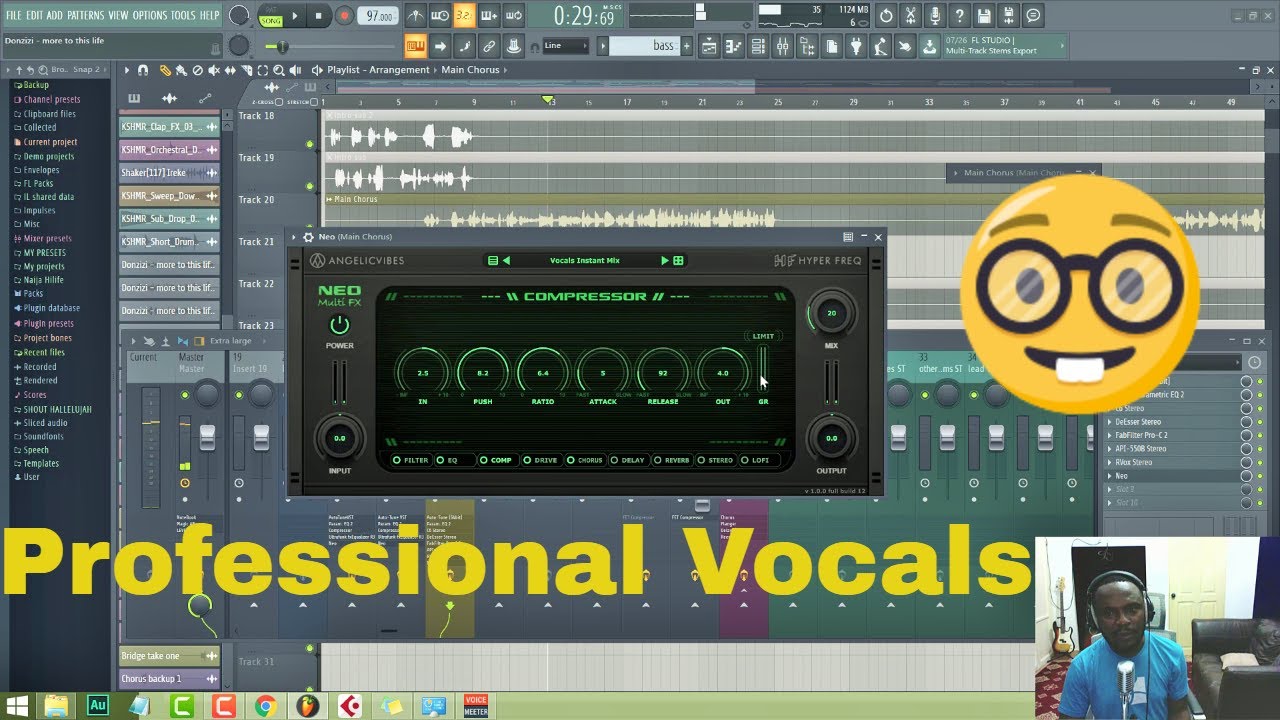Open the Windows Start menu

(x=15, y=705)
